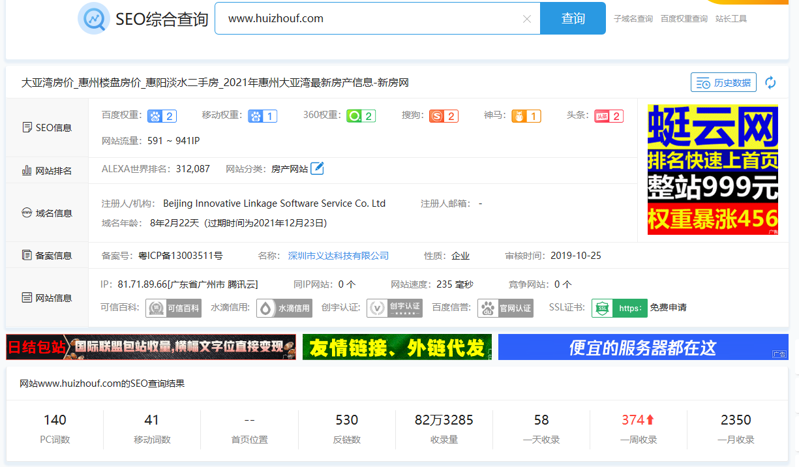Open the 百度权重查询 link
This screenshot has height=467, width=799.
[684, 19]
